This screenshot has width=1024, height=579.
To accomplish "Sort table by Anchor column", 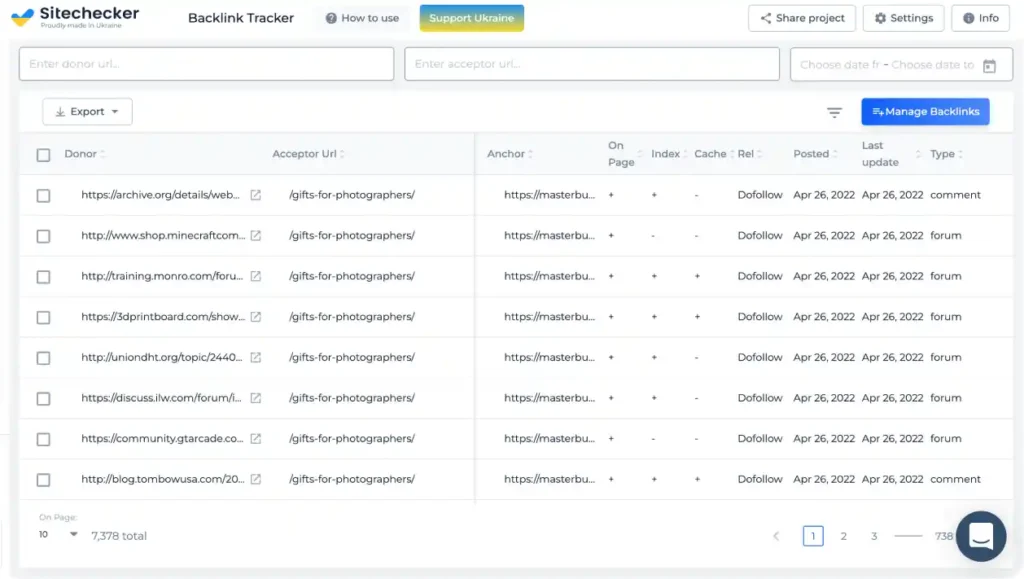I will [510, 154].
